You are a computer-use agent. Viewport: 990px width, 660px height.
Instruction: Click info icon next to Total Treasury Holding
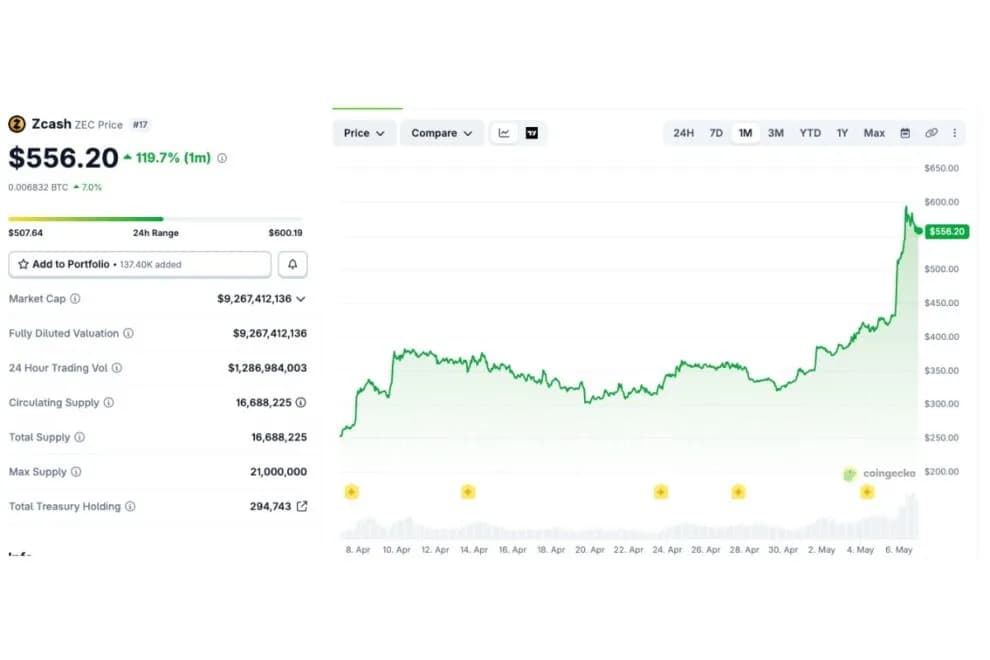pos(130,506)
